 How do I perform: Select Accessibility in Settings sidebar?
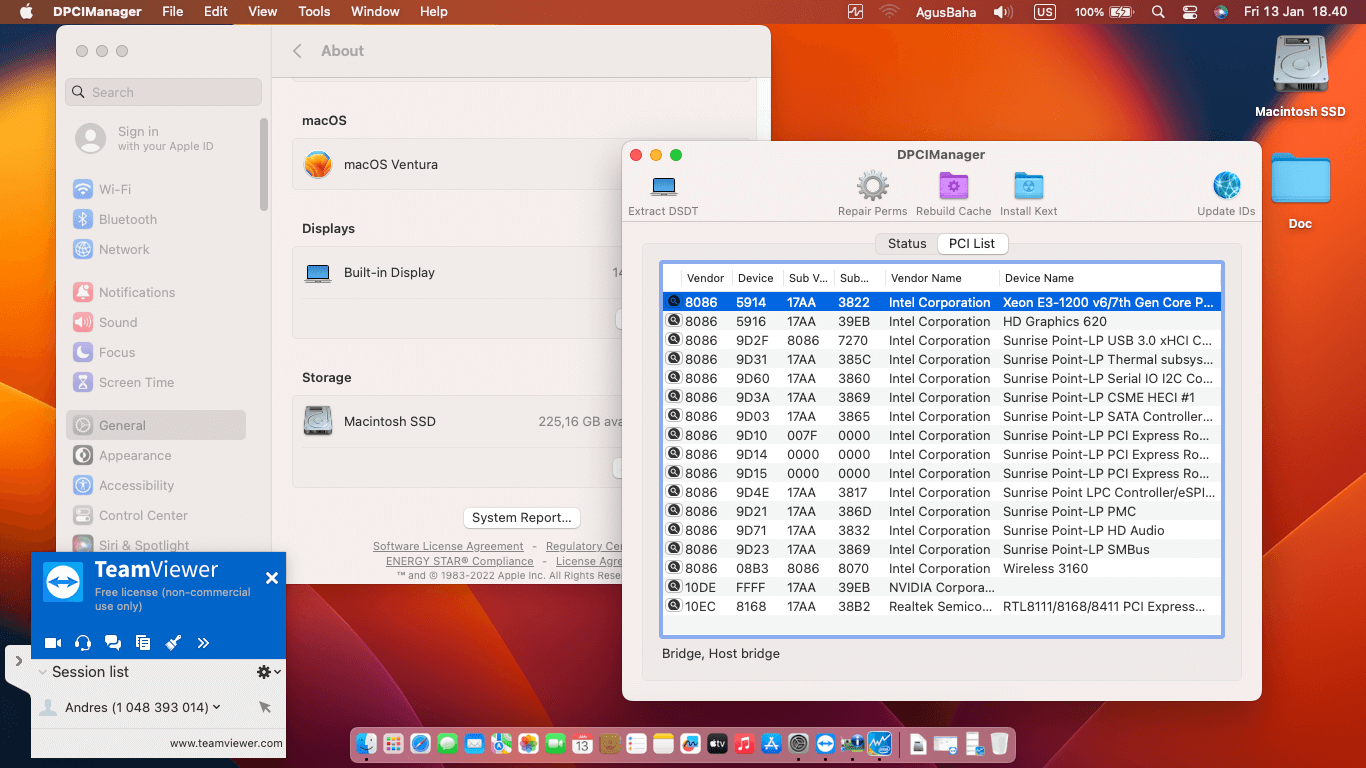156,485
